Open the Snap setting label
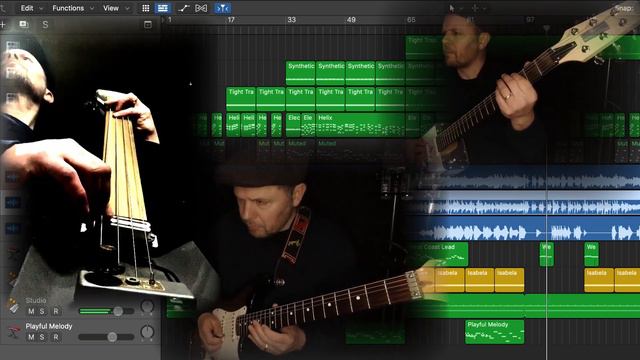This screenshot has height=360, width=640. tap(624, 8)
